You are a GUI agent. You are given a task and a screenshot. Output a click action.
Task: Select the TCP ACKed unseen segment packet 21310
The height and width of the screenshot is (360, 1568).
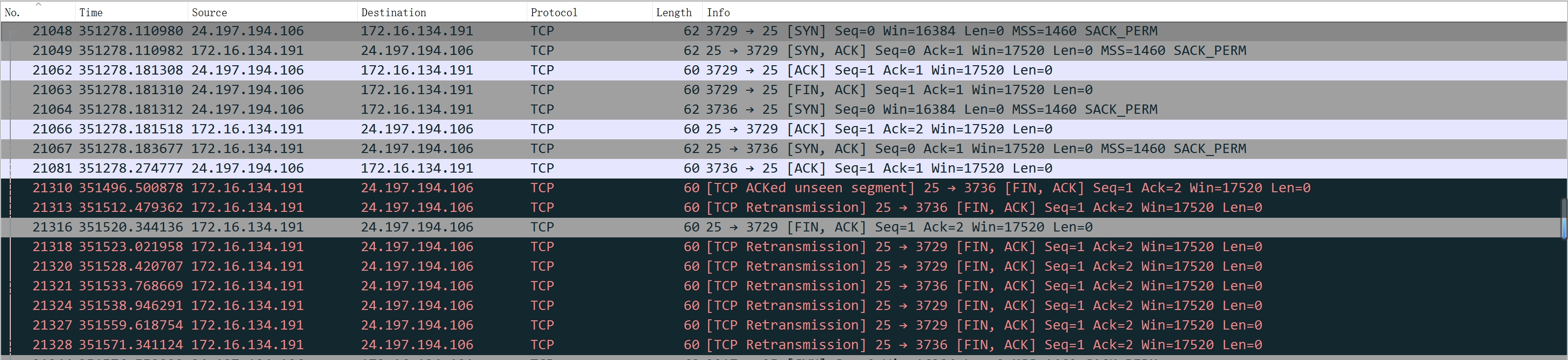point(426,188)
